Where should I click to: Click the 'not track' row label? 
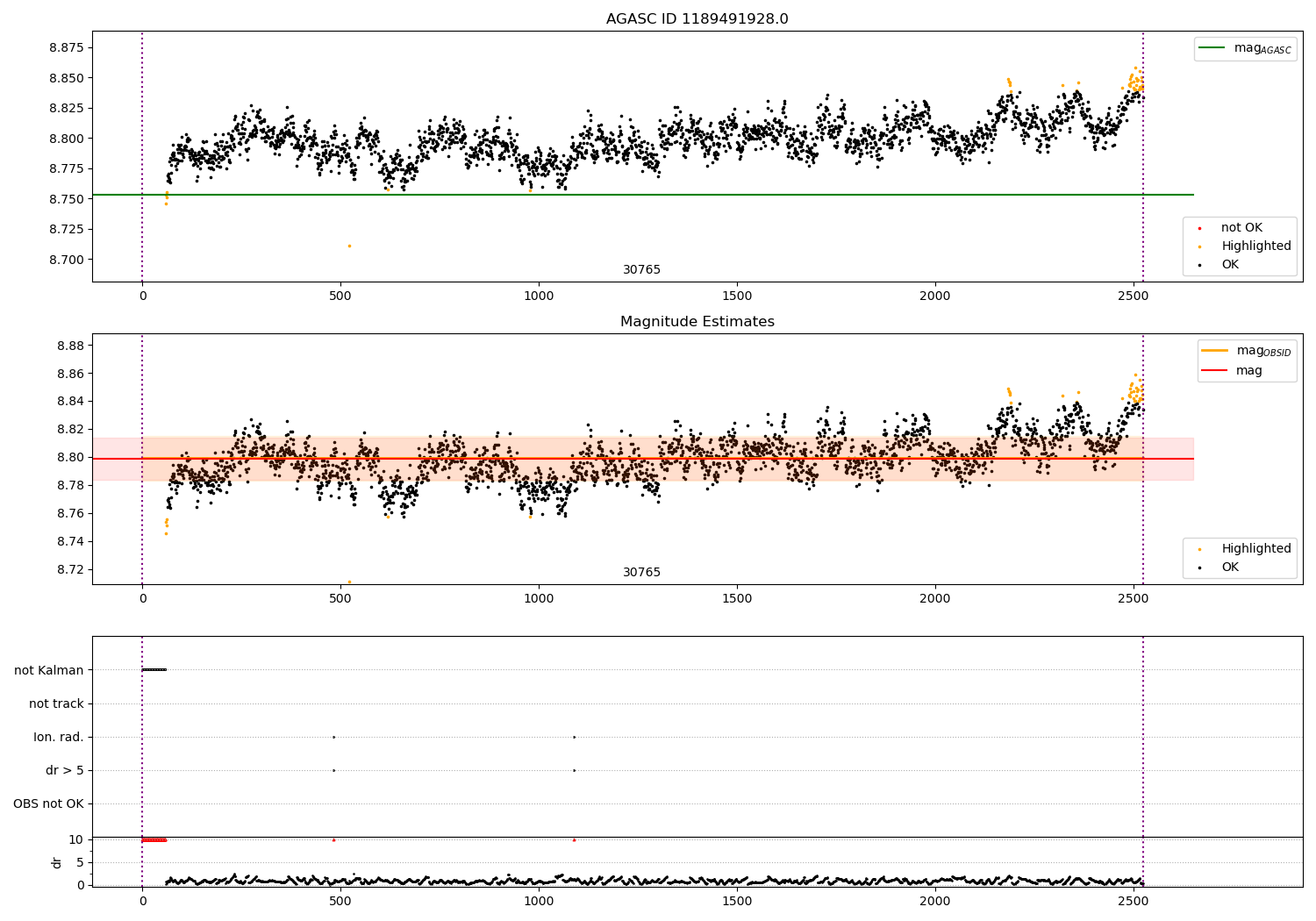coord(56,703)
